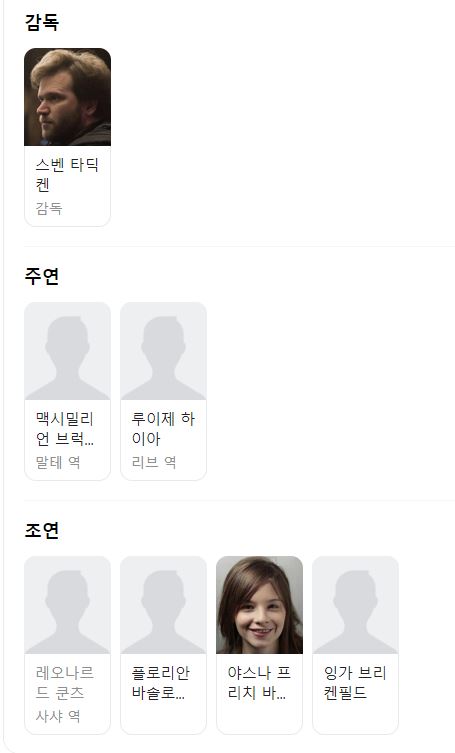Click placeholder avatar above 맥시밀리언 브뤽…
The height and width of the screenshot is (753, 455).
point(67,351)
